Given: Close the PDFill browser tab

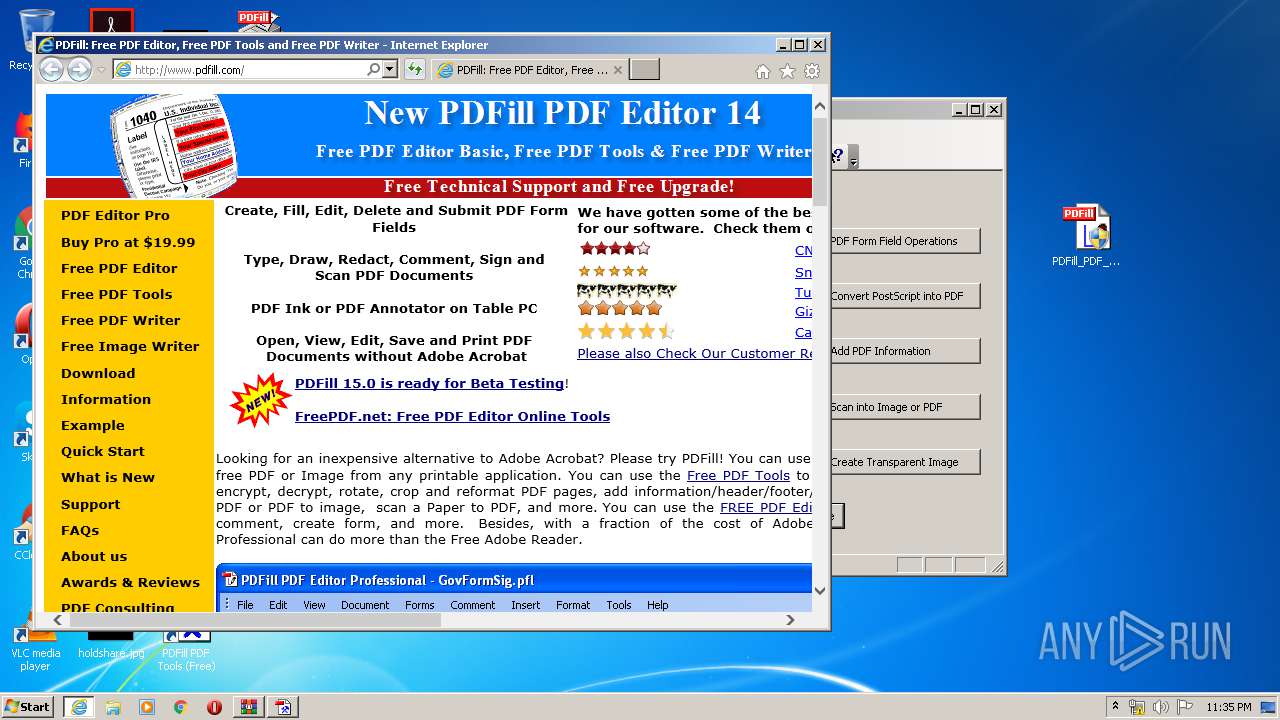Looking at the screenshot, I should click(x=617, y=70).
